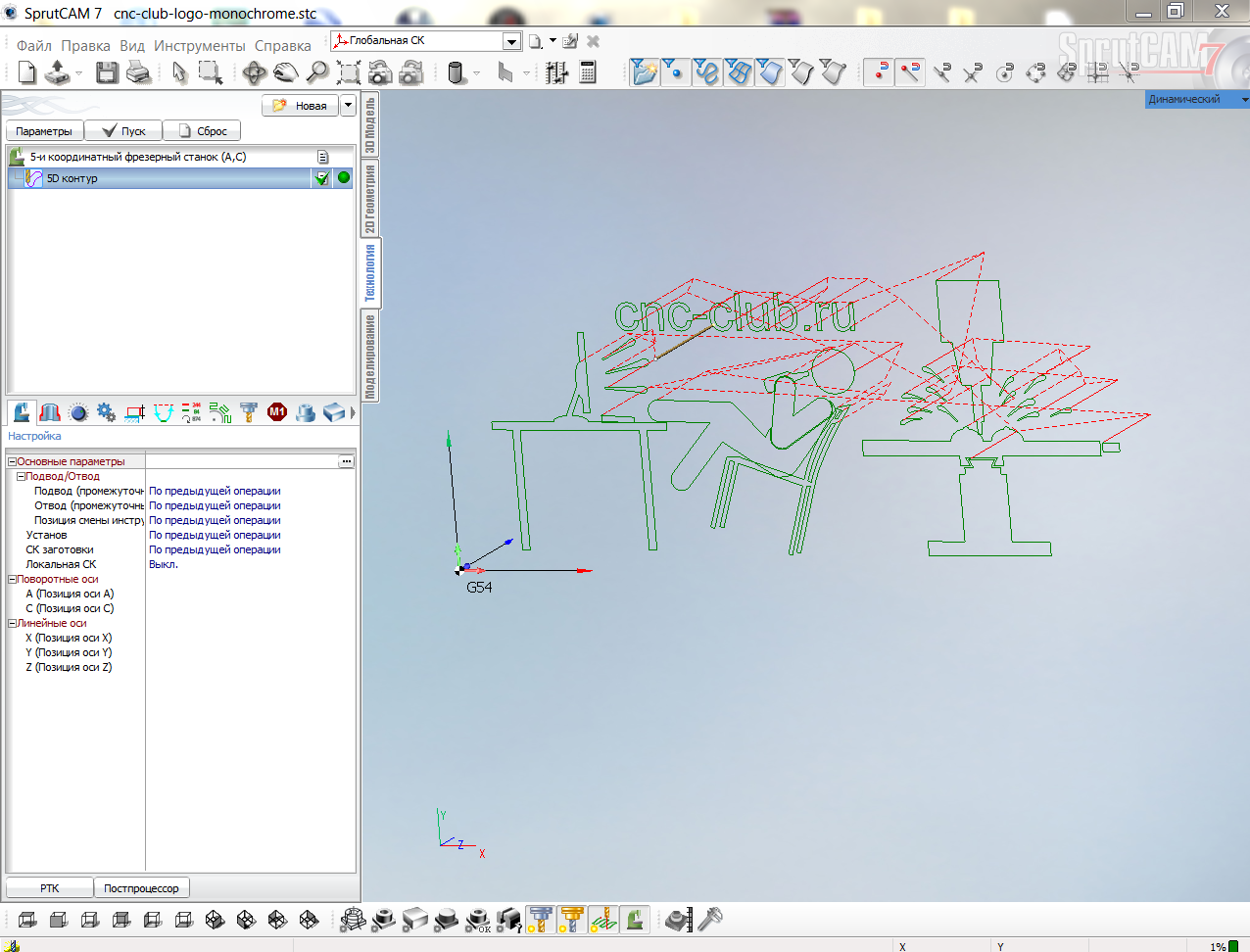Click the last diamond view cube icon
This screenshot has height=952, width=1250.
click(x=309, y=920)
